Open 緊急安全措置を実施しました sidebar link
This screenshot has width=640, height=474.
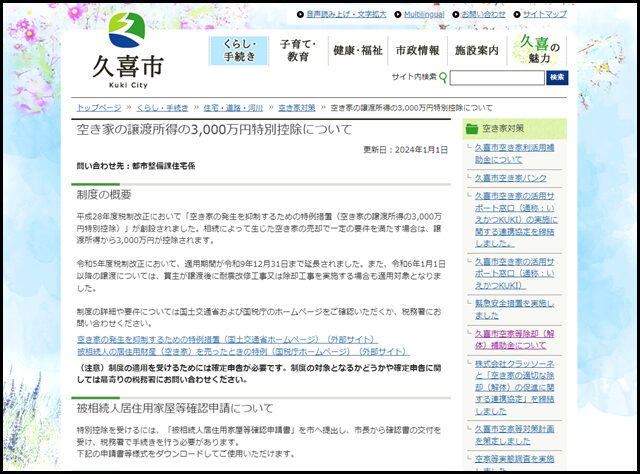tap(514, 309)
